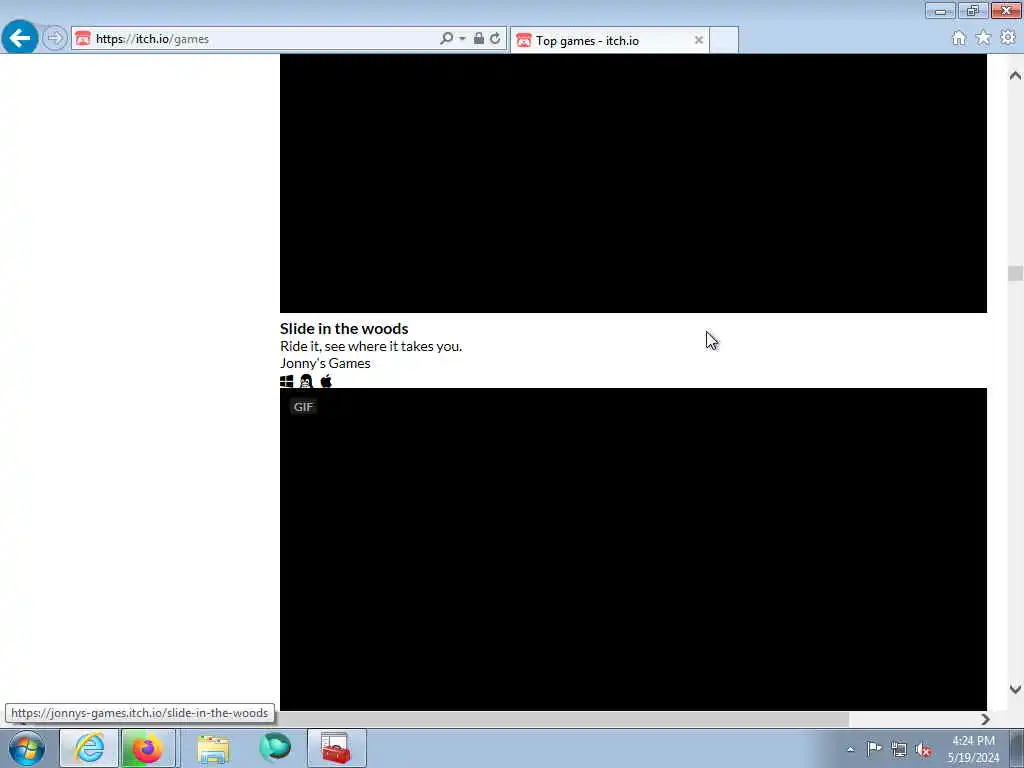Click the horizontal scrollbar right arrow

[985, 719]
